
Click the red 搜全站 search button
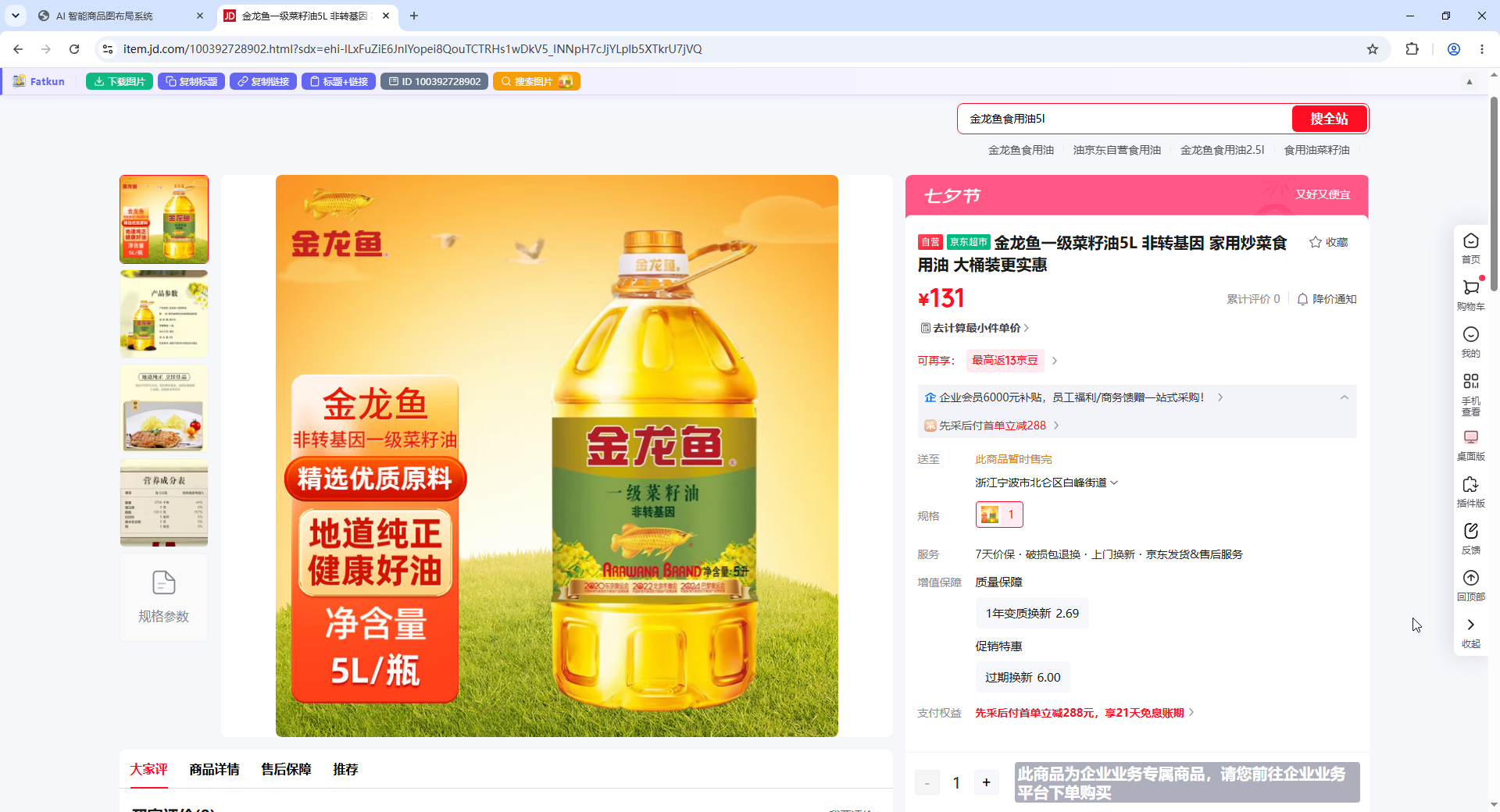pyautogui.click(x=1329, y=119)
